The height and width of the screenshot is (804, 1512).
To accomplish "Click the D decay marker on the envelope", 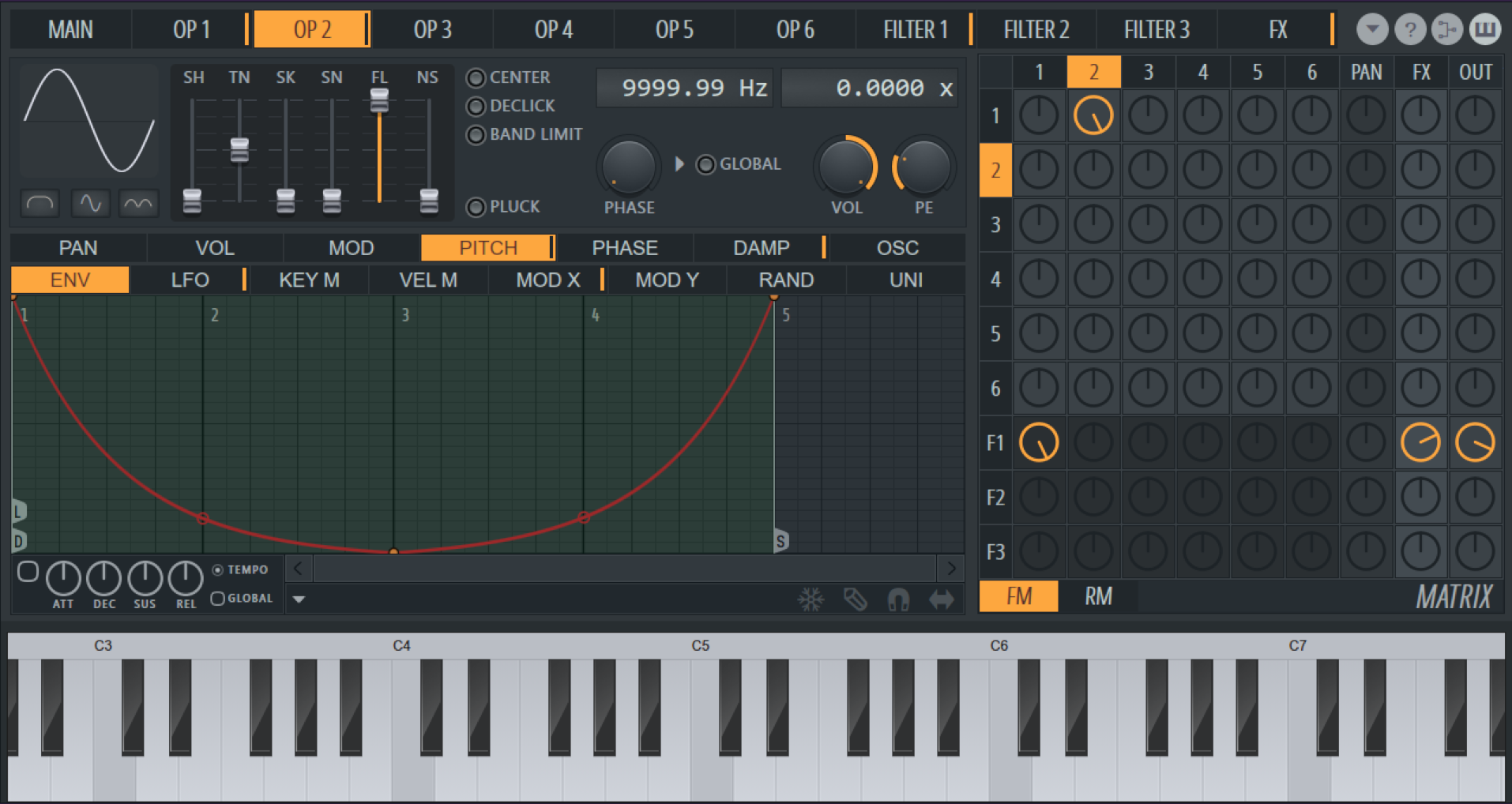I will (20, 541).
